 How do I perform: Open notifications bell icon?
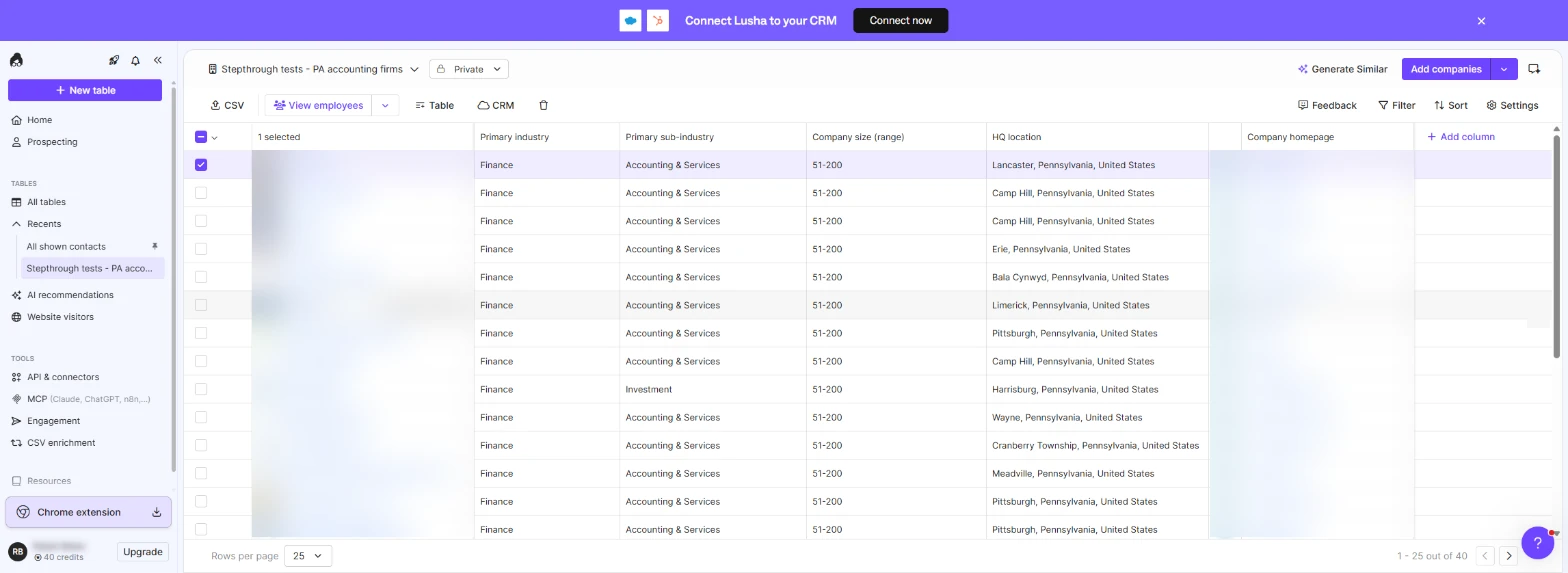click(136, 61)
